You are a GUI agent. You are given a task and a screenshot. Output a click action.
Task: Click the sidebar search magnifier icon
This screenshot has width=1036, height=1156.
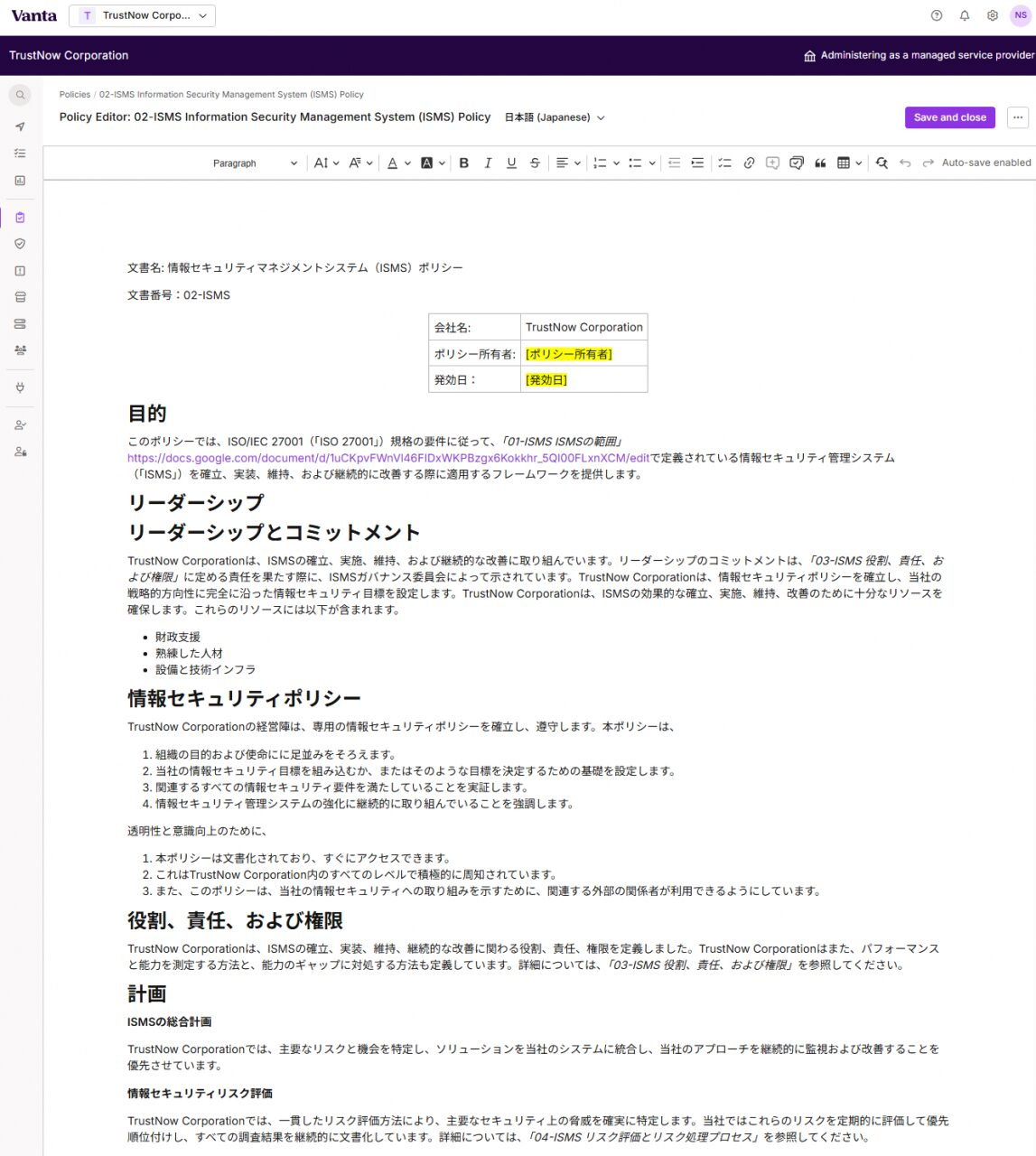click(x=20, y=94)
